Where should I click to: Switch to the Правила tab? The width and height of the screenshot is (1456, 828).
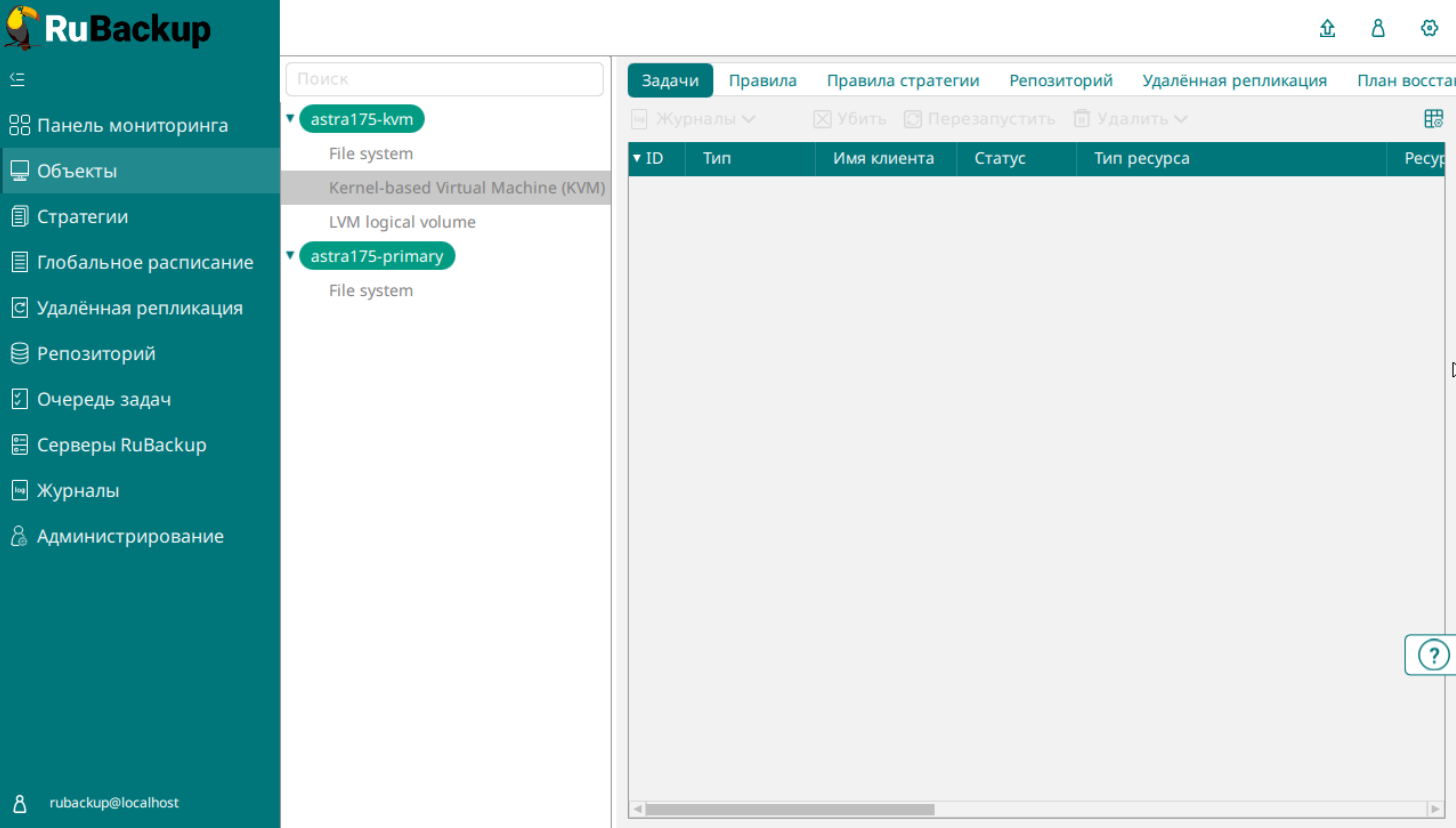(x=762, y=81)
